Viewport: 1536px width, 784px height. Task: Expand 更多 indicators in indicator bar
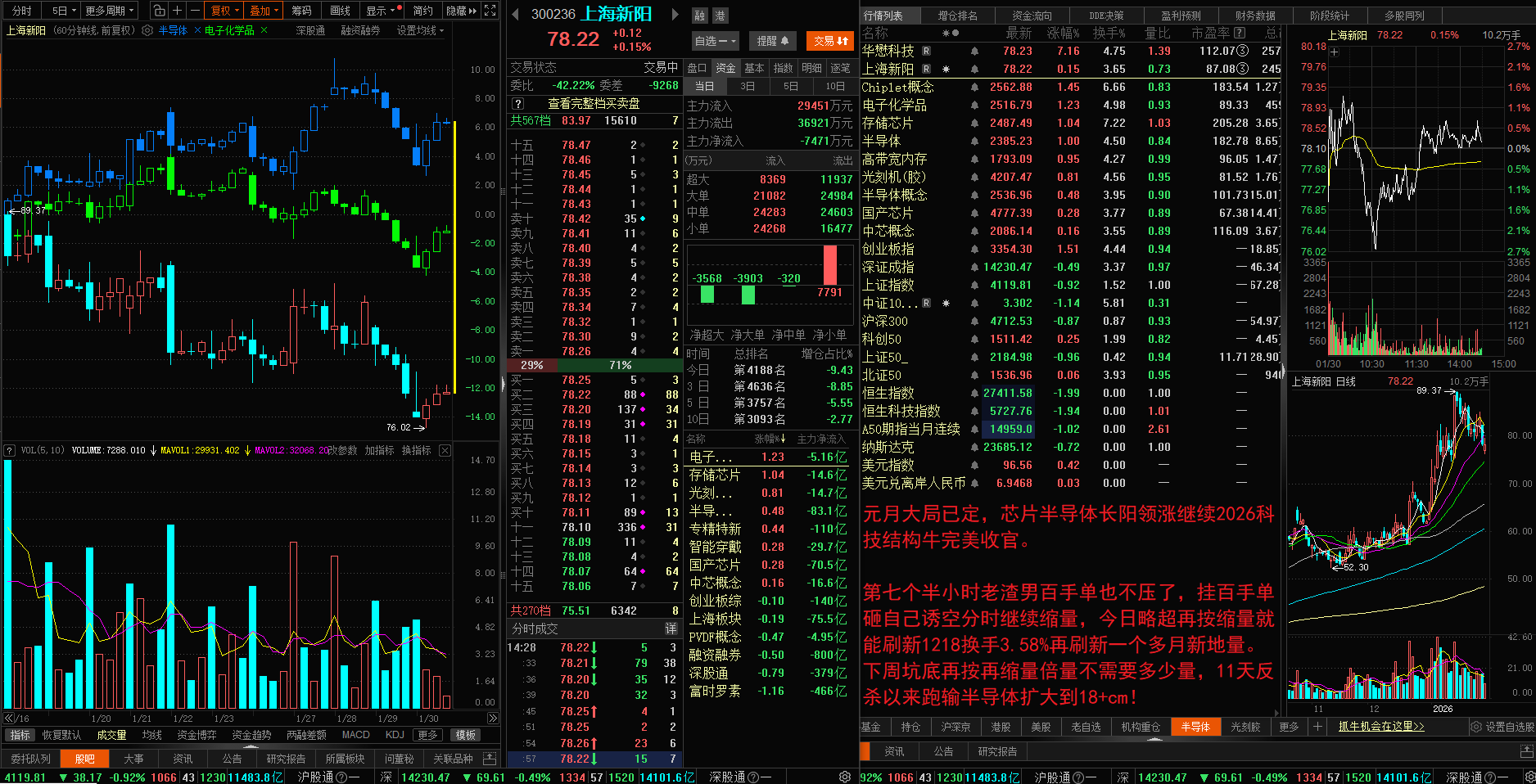coord(427,735)
